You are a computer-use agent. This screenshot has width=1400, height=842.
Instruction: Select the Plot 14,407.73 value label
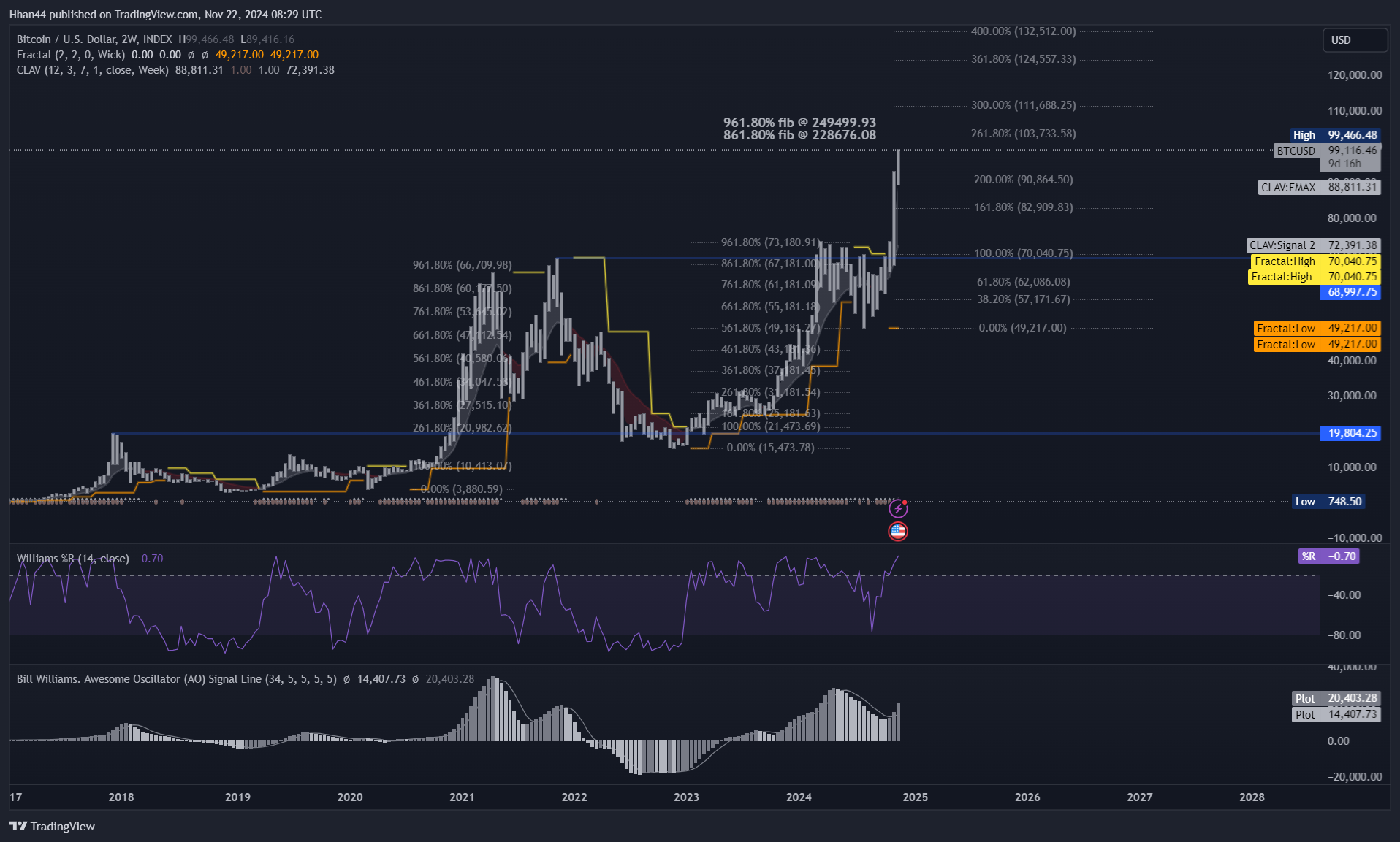point(1336,715)
